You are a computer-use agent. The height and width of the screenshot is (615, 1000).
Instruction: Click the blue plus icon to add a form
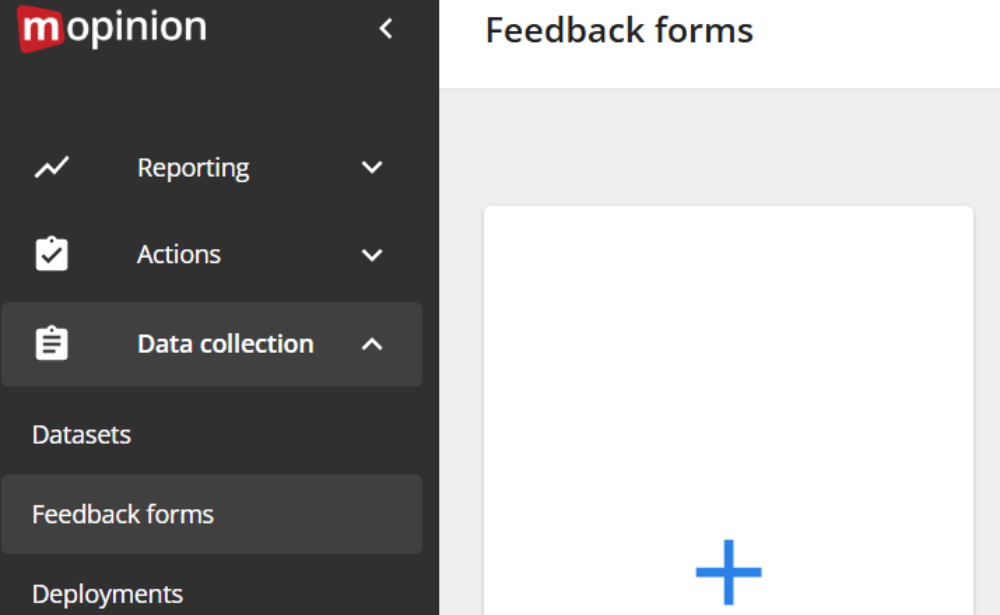pyautogui.click(x=729, y=570)
